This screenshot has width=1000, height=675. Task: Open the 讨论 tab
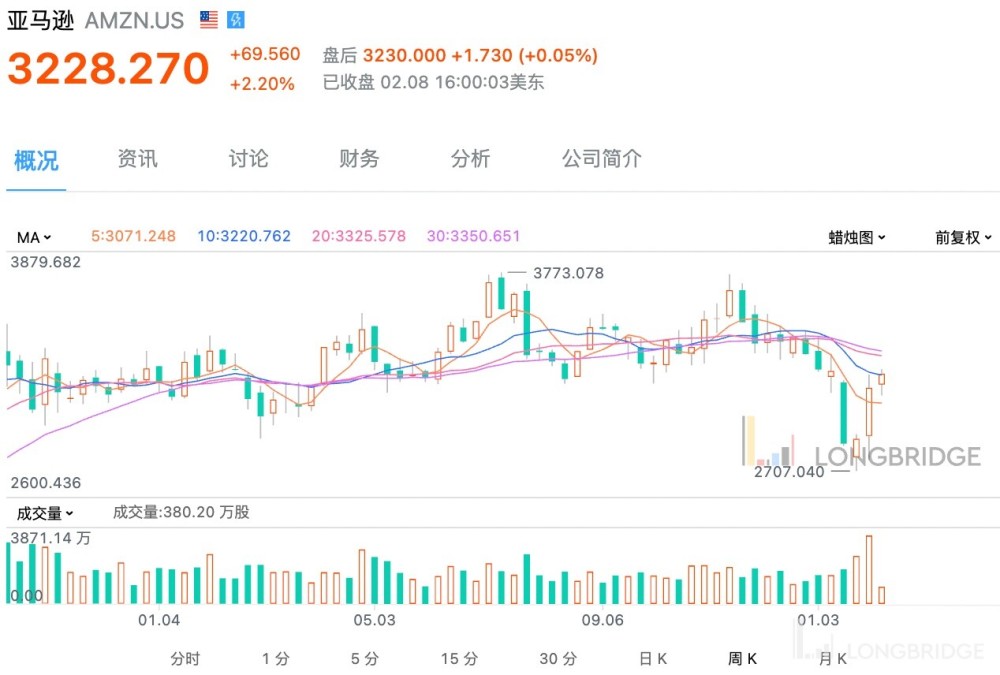tap(248, 159)
